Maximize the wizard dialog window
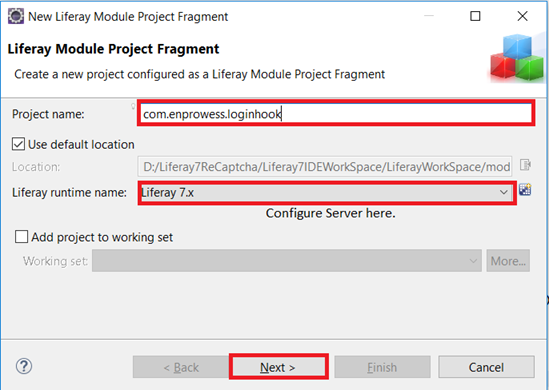This screenshot has height=390, width=549. (475, 16)
